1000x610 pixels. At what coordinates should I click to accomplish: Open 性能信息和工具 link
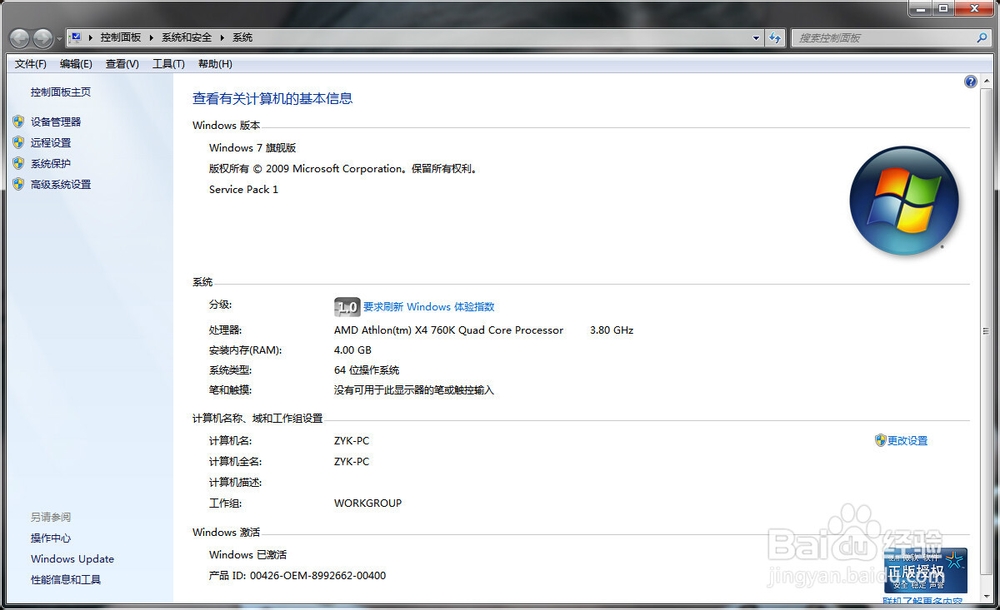pyautogui.click(x=66, y=580)
